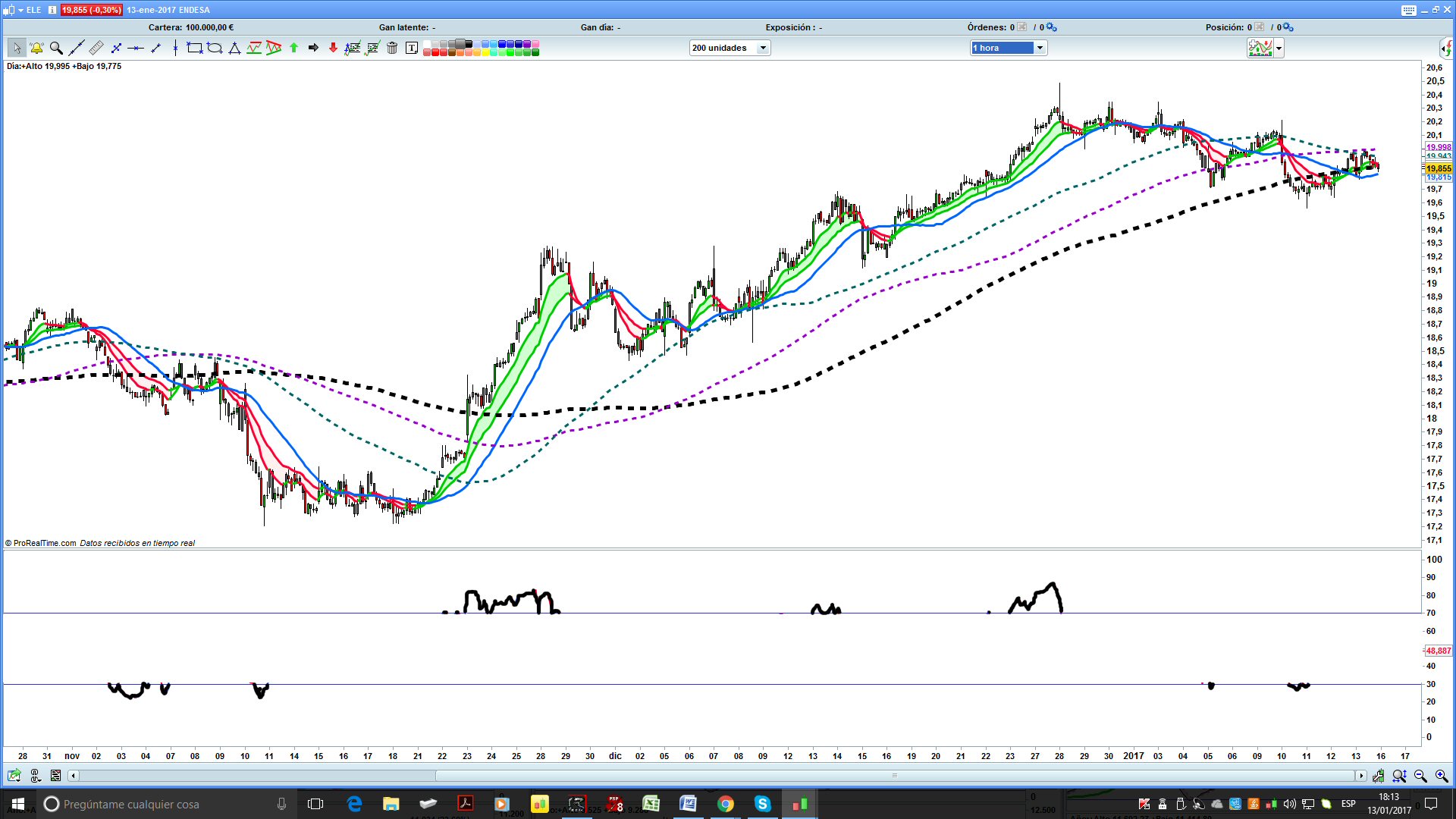This screenshot has height=819, width=1456.
Task: Toggle the arrow cursor selection mode
Action: coord(17,48)
